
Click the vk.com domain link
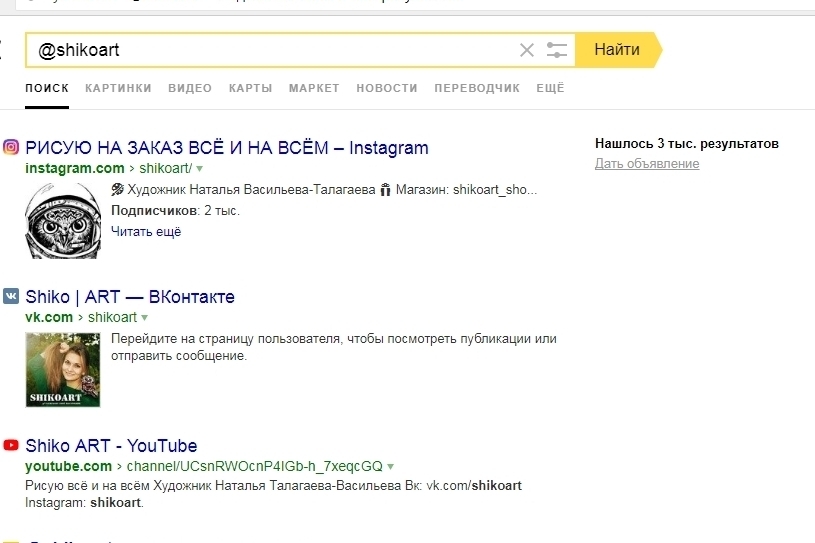(49, 317)
